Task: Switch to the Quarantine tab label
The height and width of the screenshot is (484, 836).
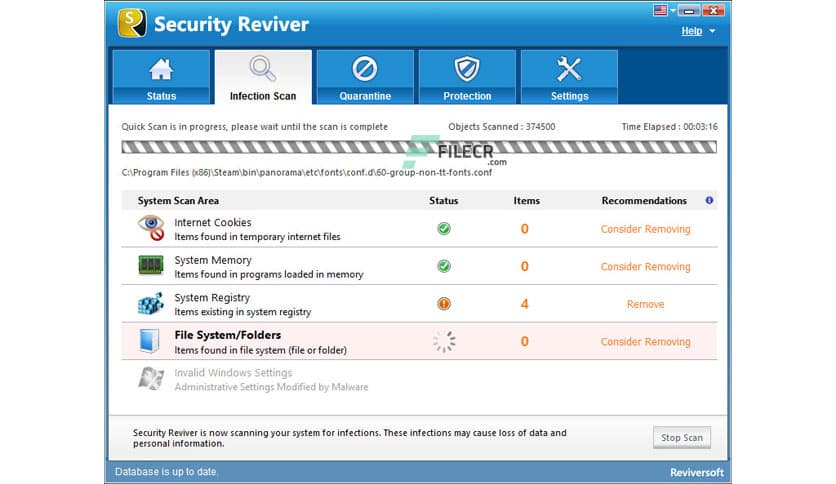Action: (365, 96)
